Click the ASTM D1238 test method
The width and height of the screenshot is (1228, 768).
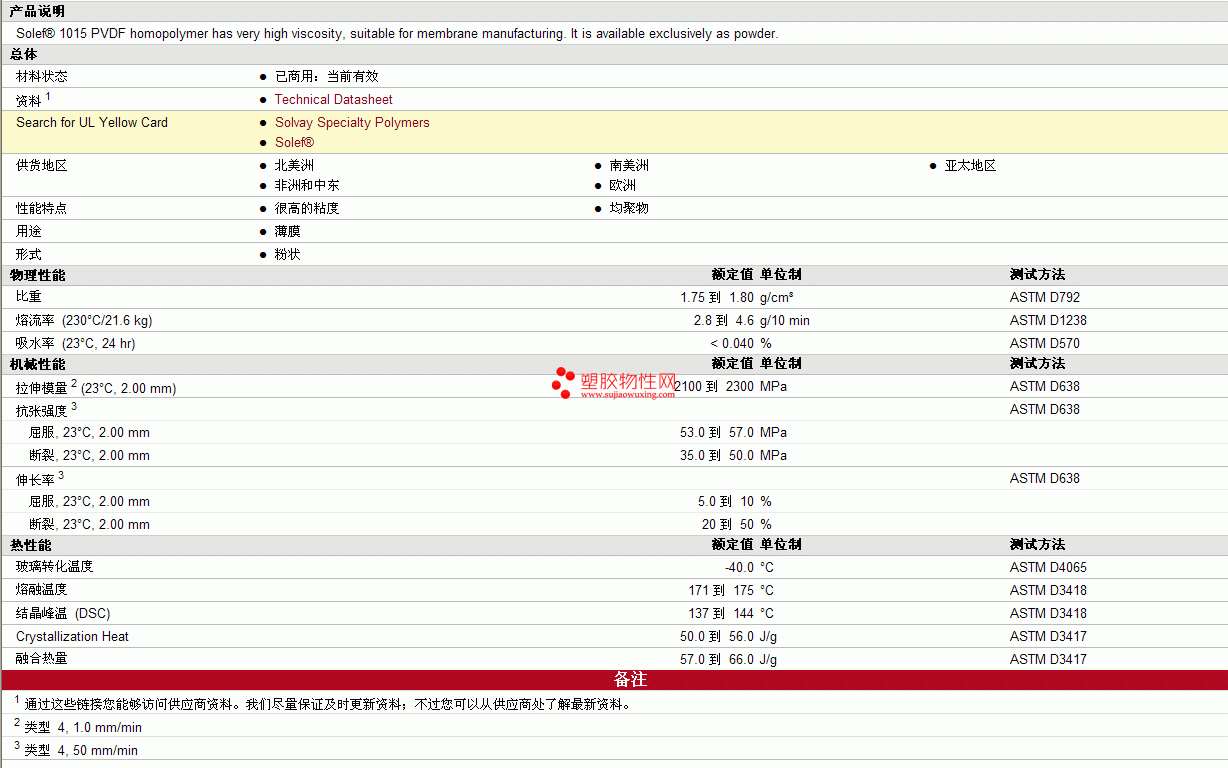pos(1048,321)
